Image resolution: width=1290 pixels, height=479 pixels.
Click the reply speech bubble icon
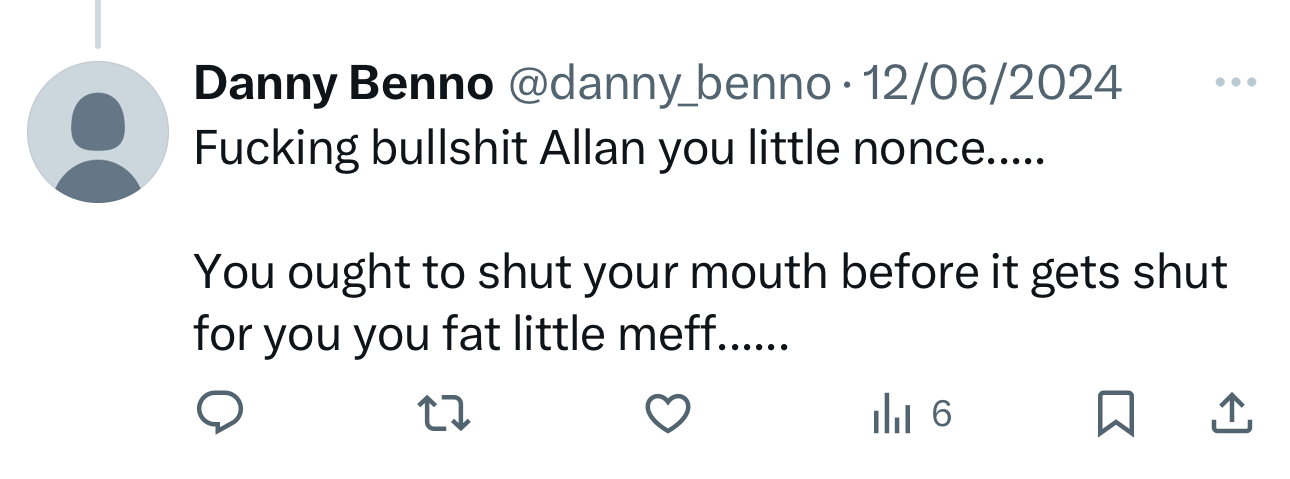(218, 413)
